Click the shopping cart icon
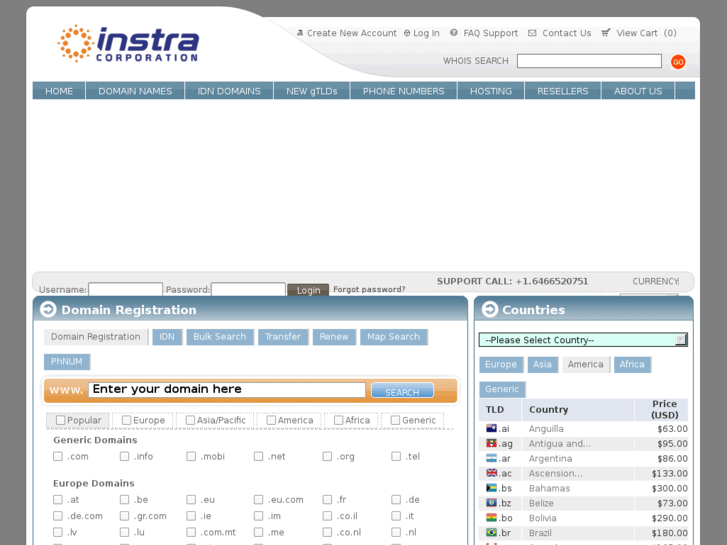This screenshot has width=727, height=545. tap(606, 33)
